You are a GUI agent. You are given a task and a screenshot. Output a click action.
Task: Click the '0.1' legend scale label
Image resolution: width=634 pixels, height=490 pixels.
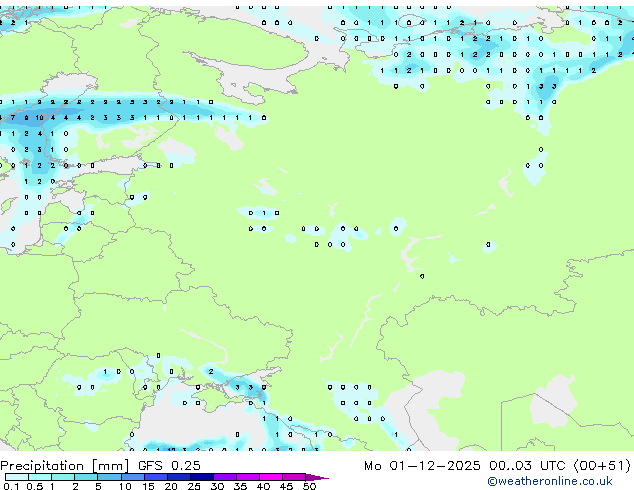(x=11, y=486)
